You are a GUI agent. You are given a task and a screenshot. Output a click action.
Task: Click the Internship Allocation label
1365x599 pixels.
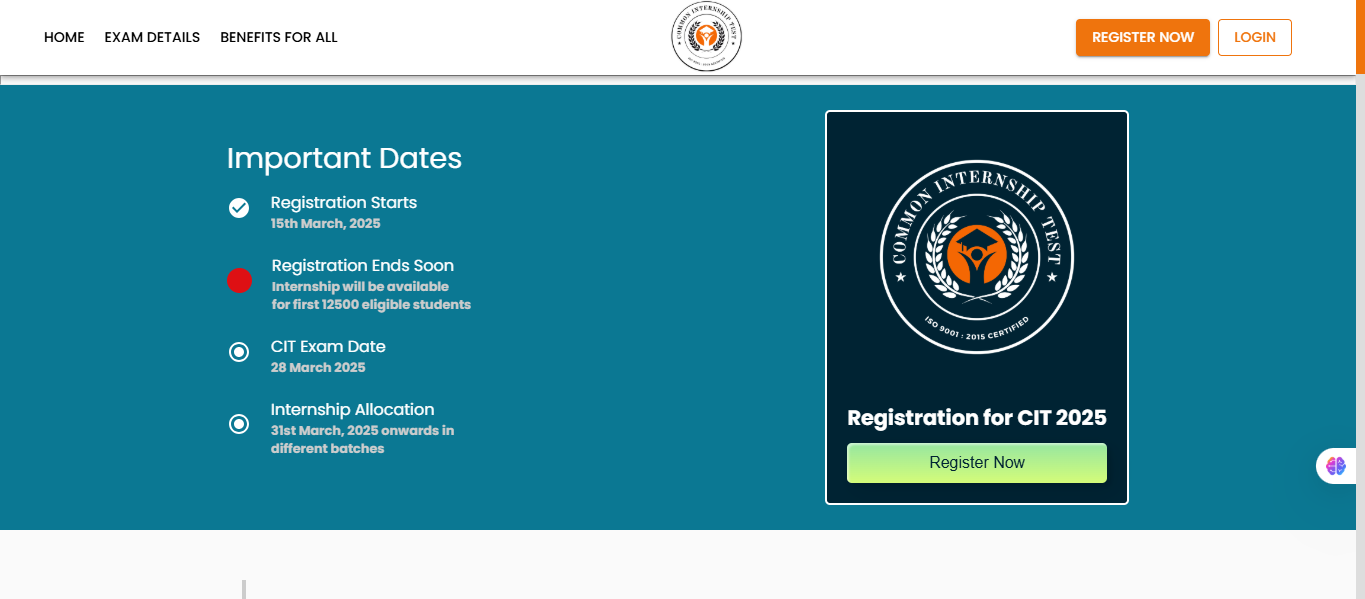pyautogui.click(x=352, y=409)
